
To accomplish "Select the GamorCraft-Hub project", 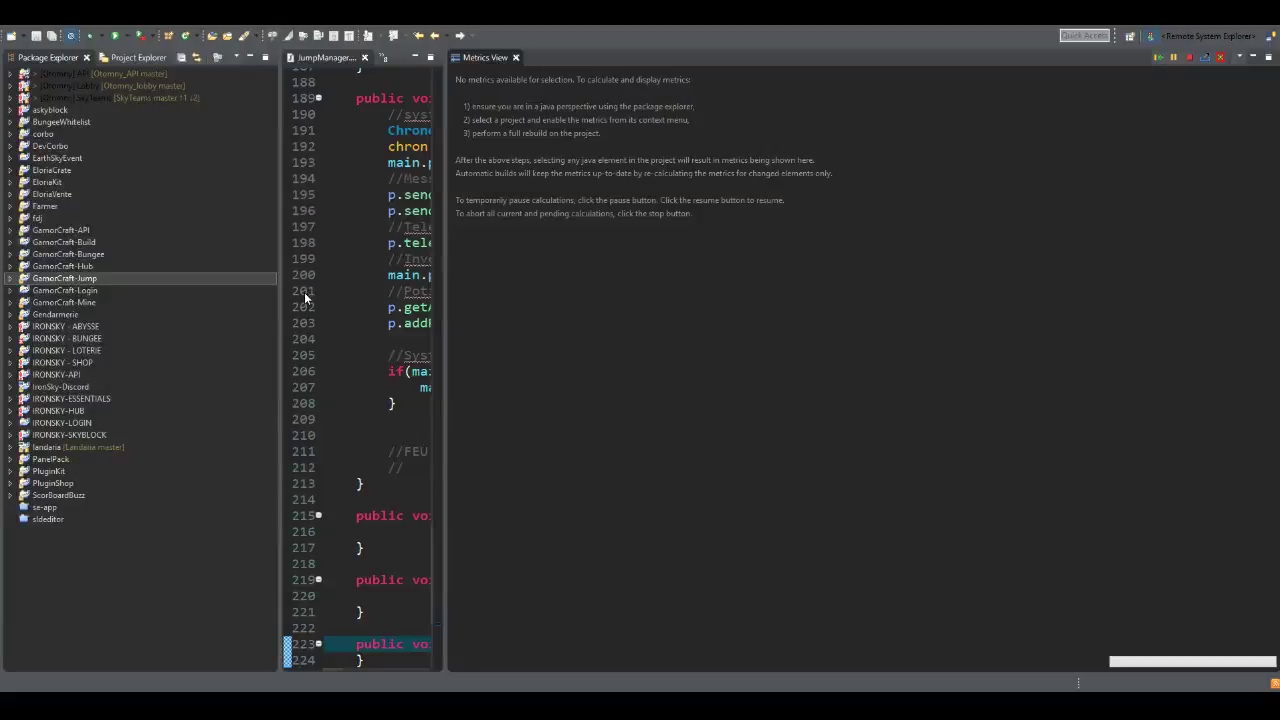I will click(x=62, y=266).
